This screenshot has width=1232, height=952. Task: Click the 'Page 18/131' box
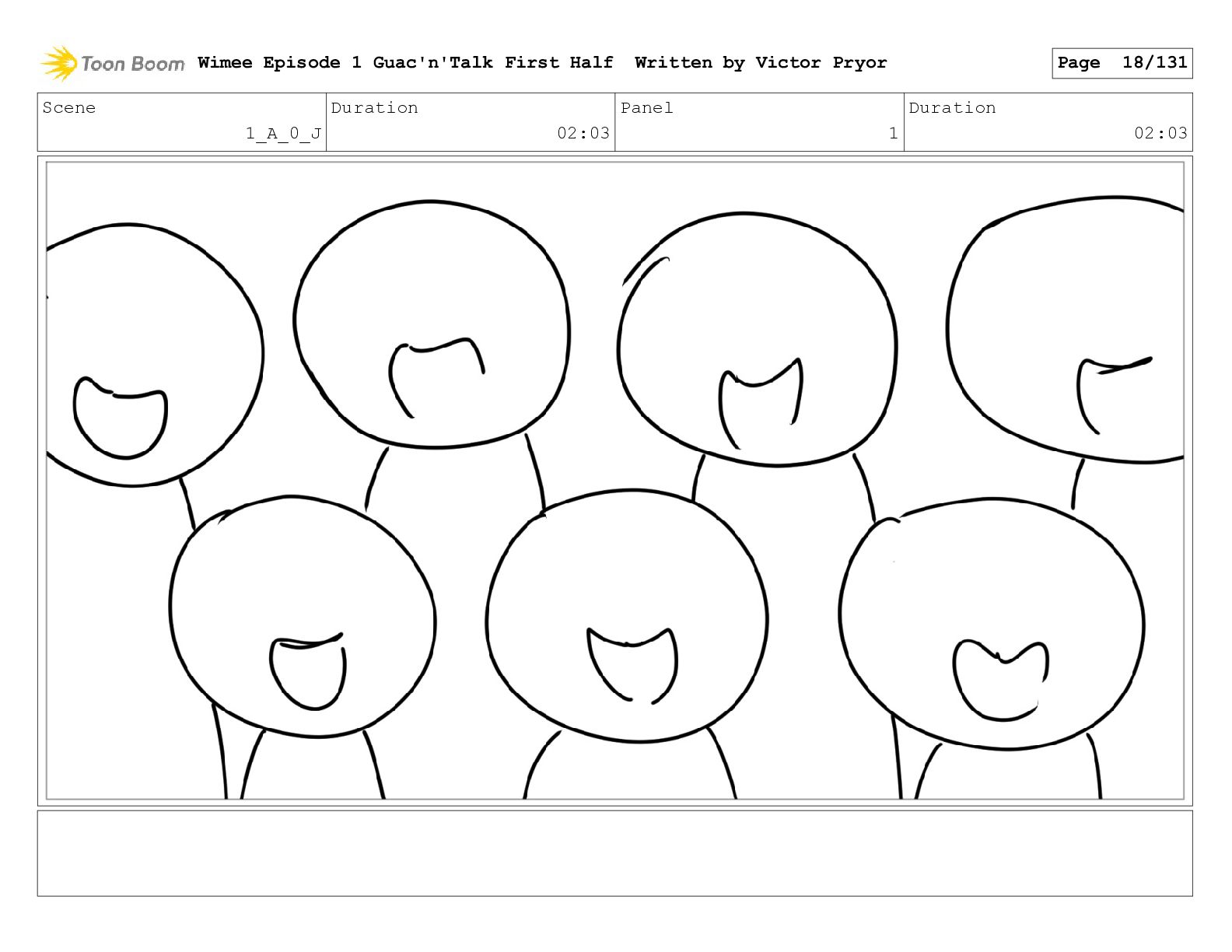coord(1122,63)
